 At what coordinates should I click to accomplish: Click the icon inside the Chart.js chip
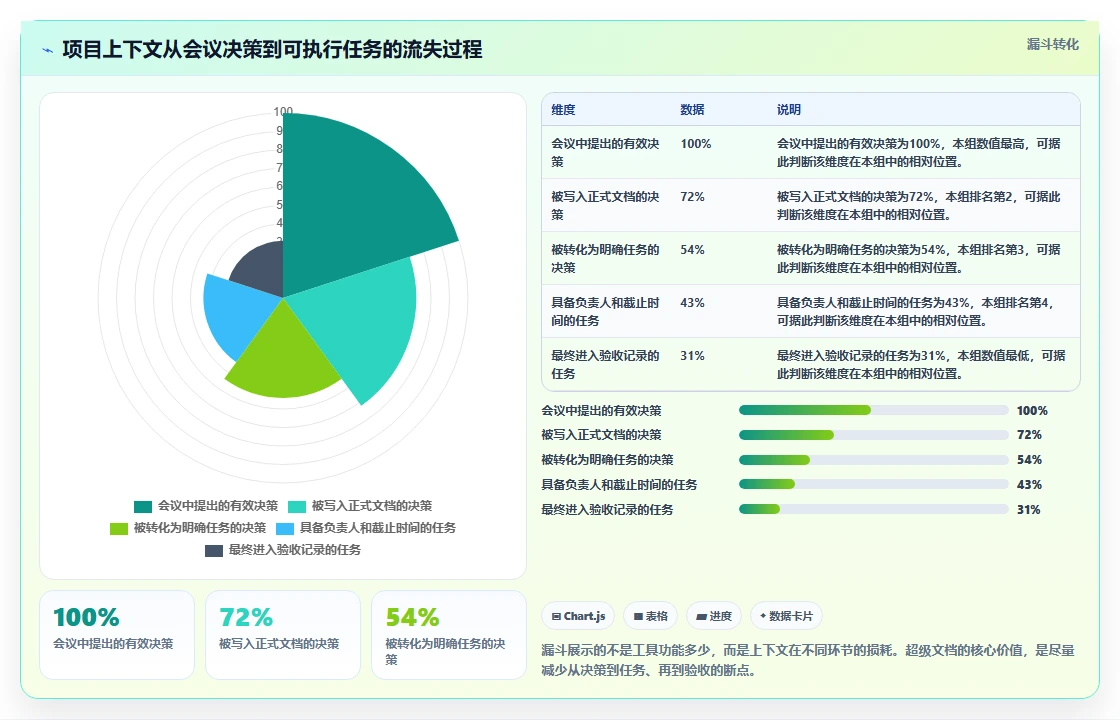[556, 616]
